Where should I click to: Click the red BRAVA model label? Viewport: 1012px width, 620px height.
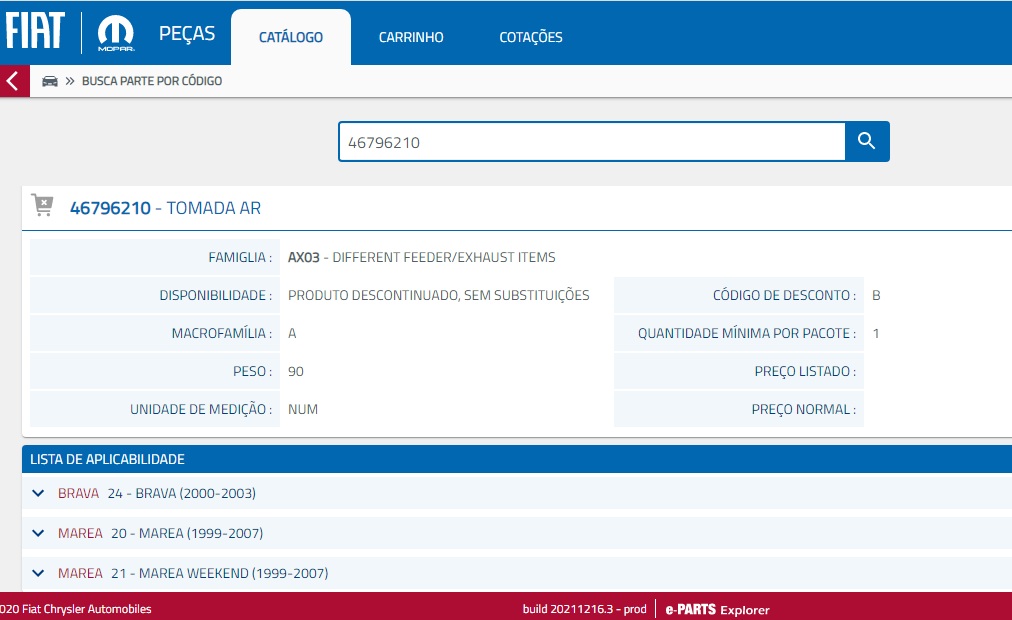tap(78, 493)
